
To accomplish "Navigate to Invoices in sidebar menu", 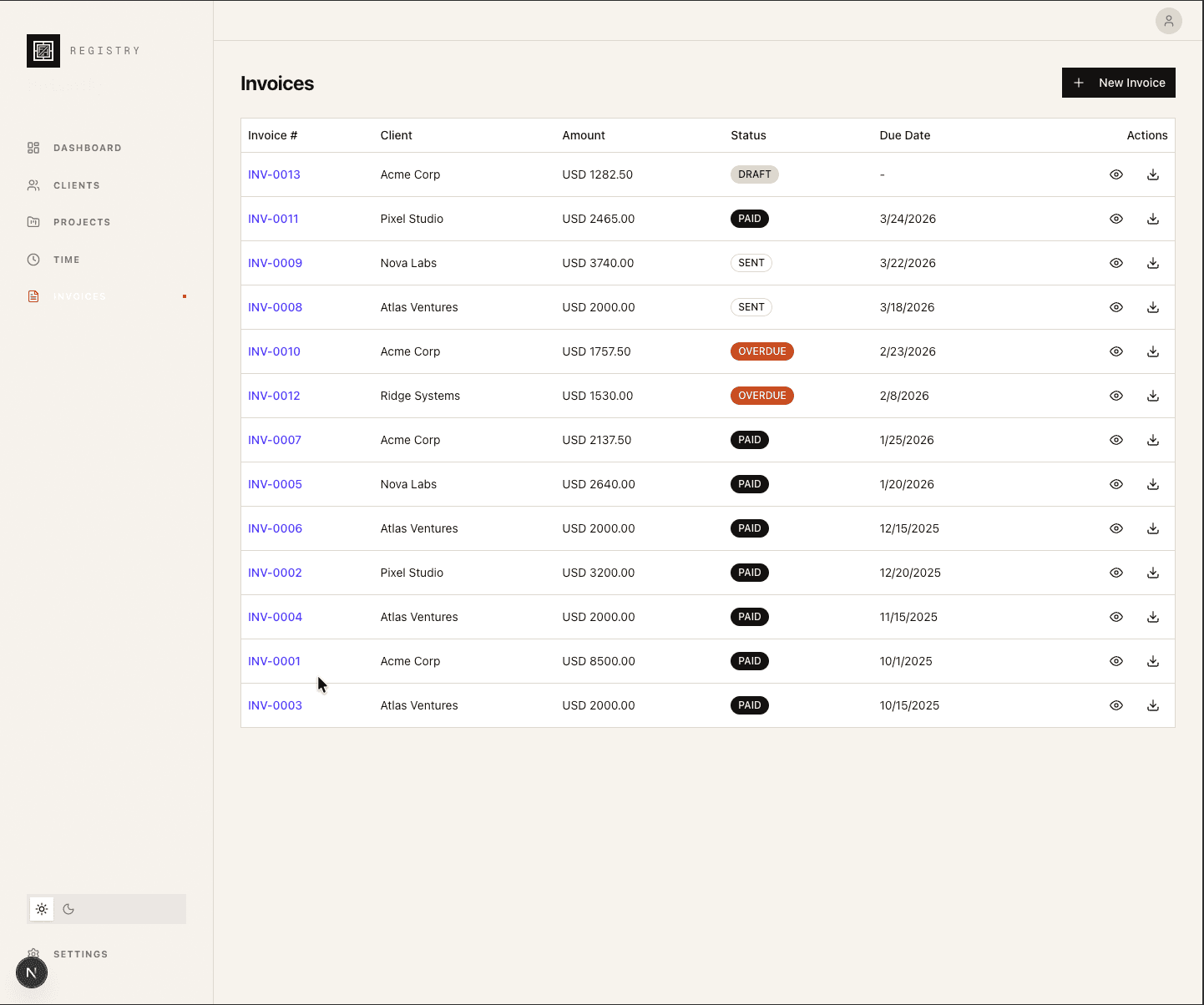I will 80,295.
